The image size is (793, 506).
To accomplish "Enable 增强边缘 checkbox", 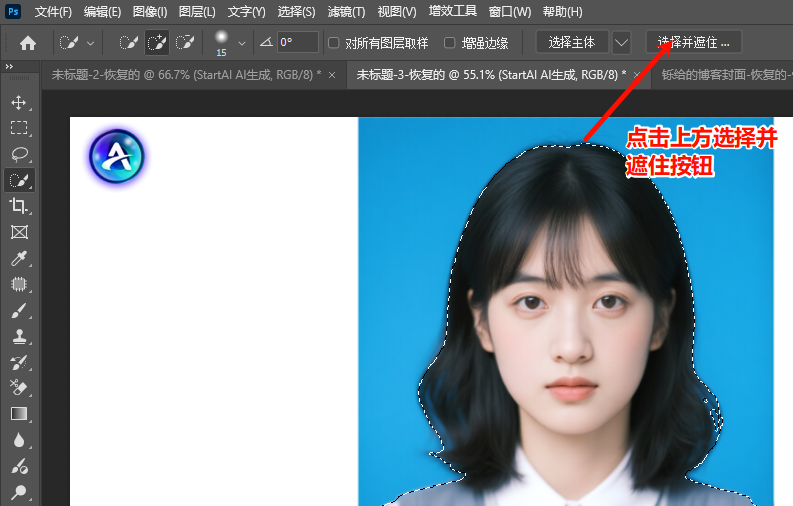I will pos(450,42).
